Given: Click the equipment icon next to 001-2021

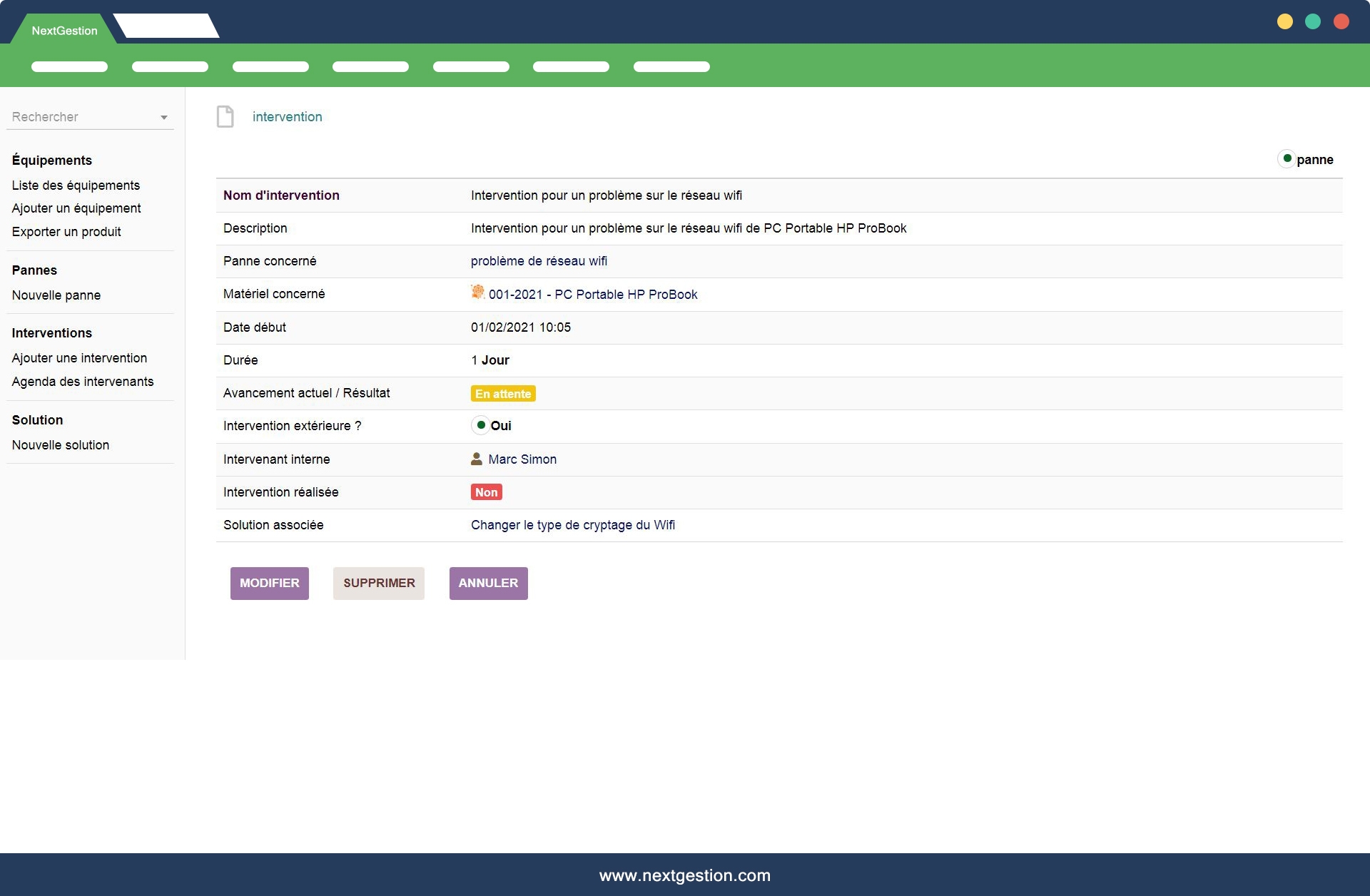Looking at the screenshot, I should [477, 292].
